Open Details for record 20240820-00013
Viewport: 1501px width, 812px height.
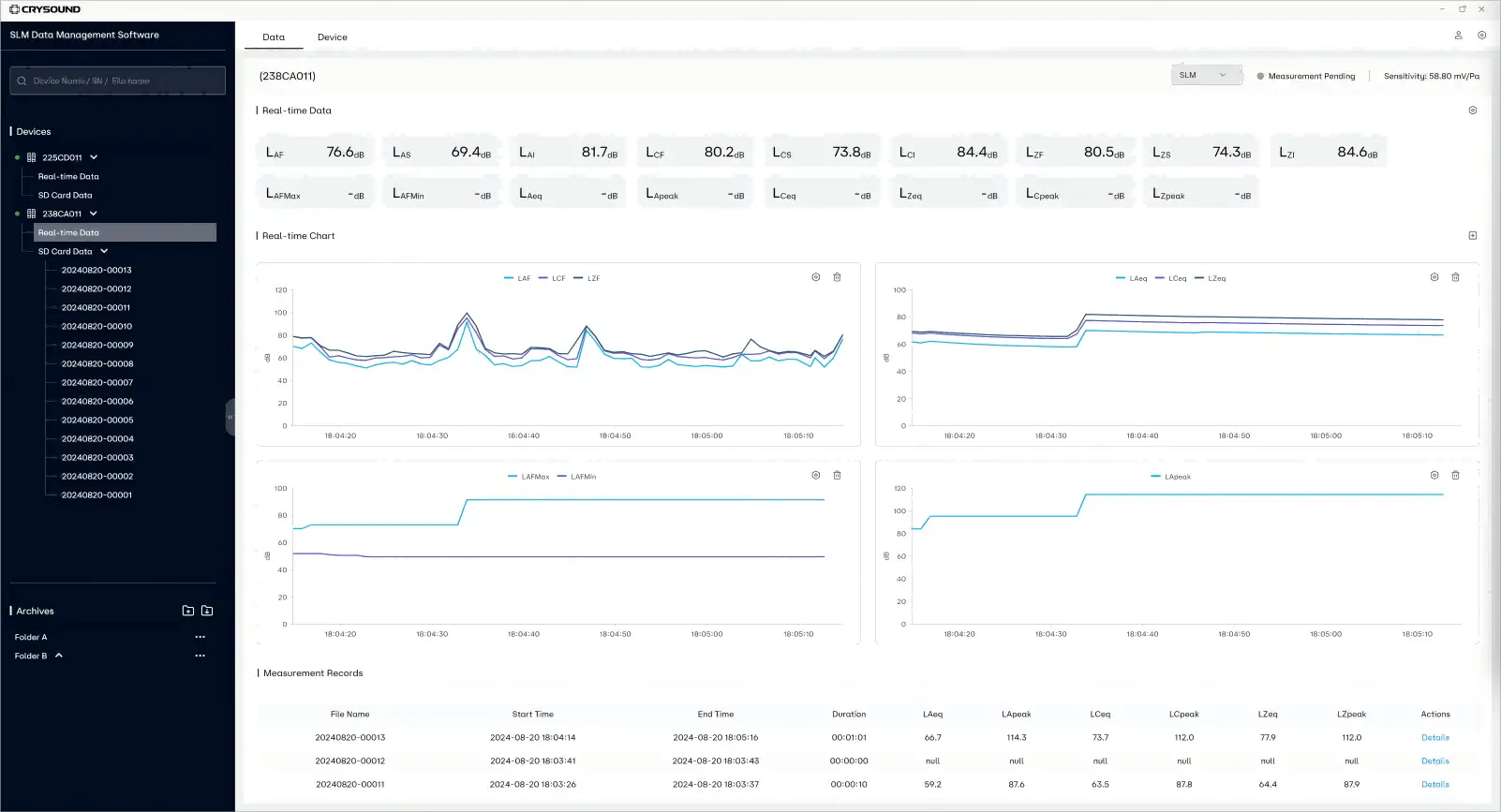1434,738
